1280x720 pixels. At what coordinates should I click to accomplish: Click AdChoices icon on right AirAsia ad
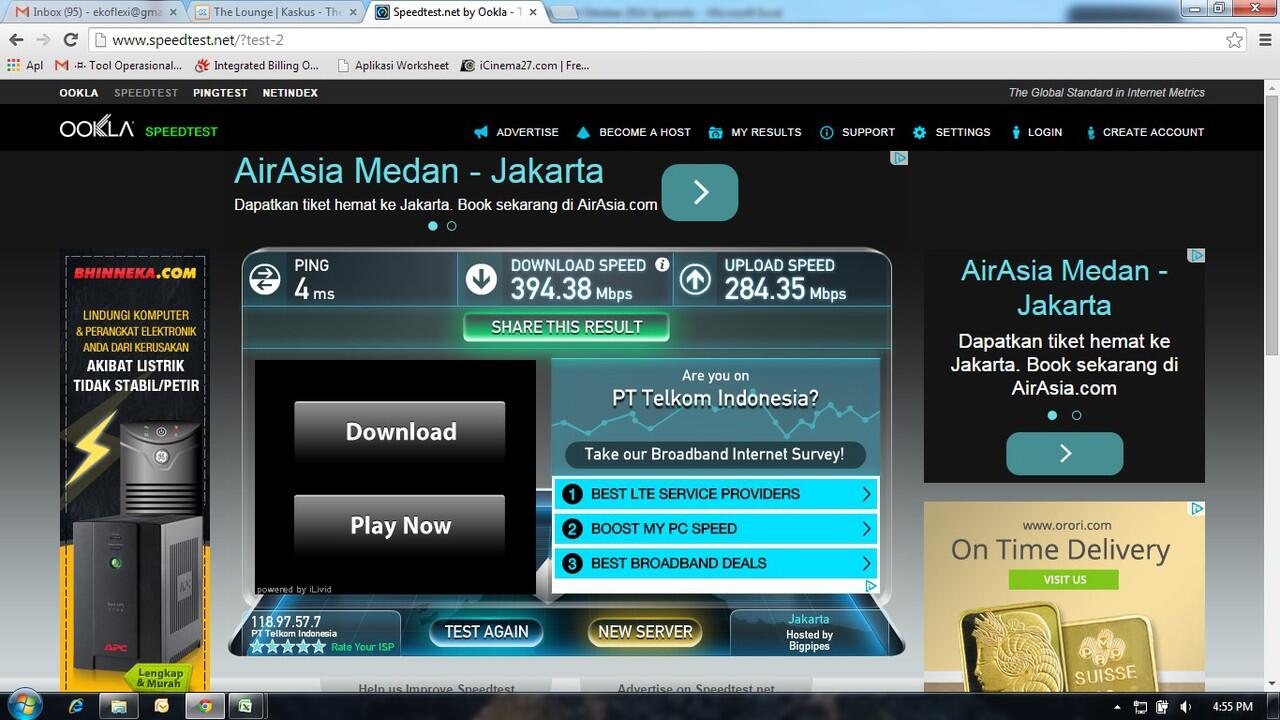coord(1196,256)
